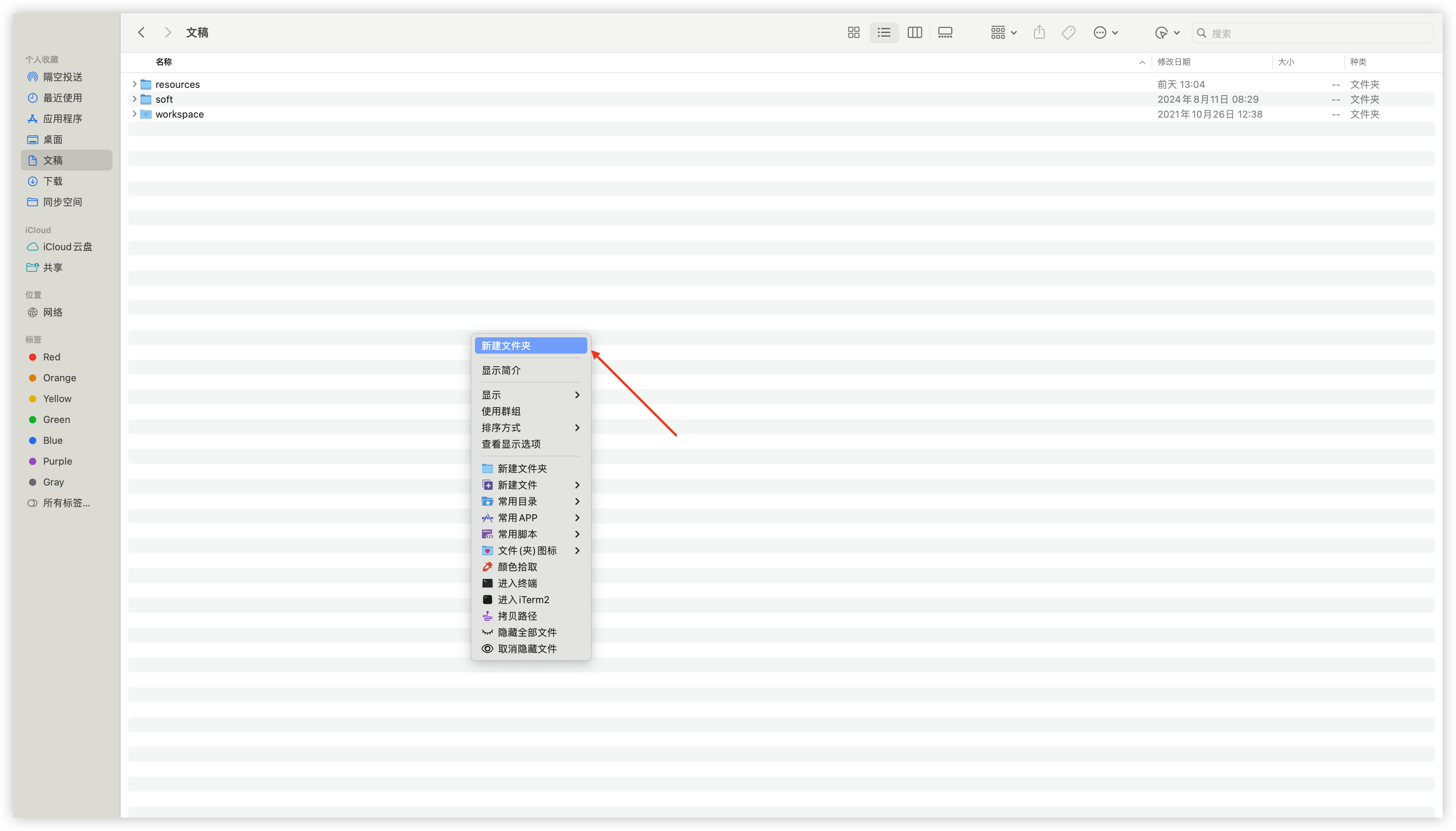Open Downloads in the sidebar

click(x=53, y=181)
